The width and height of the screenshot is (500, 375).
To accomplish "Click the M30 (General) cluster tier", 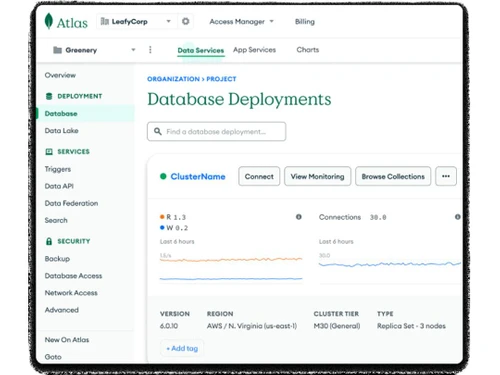I will coord(337,326).
